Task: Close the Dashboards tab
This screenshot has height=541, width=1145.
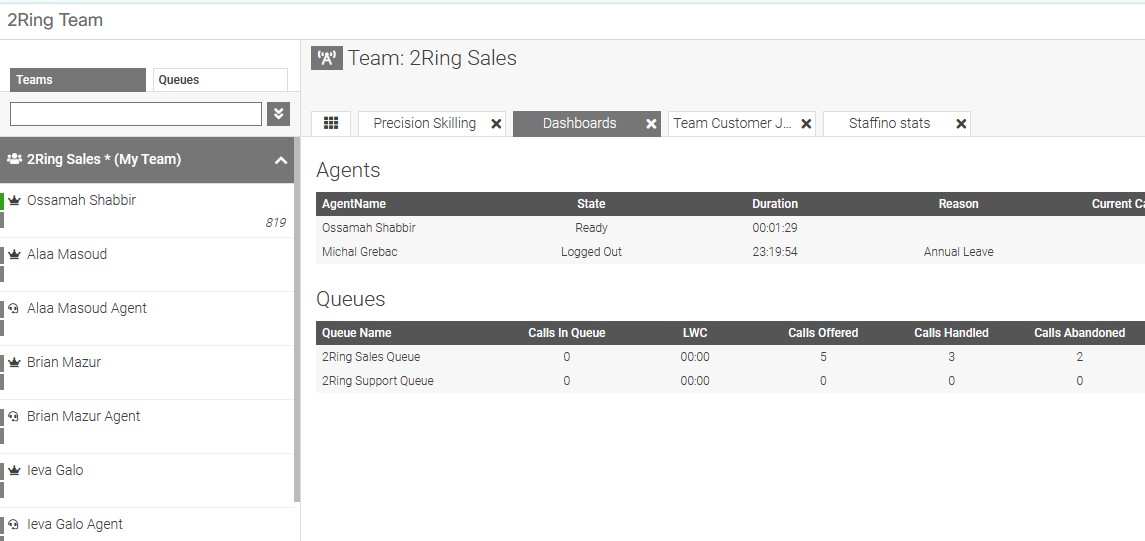Action: 651,124
